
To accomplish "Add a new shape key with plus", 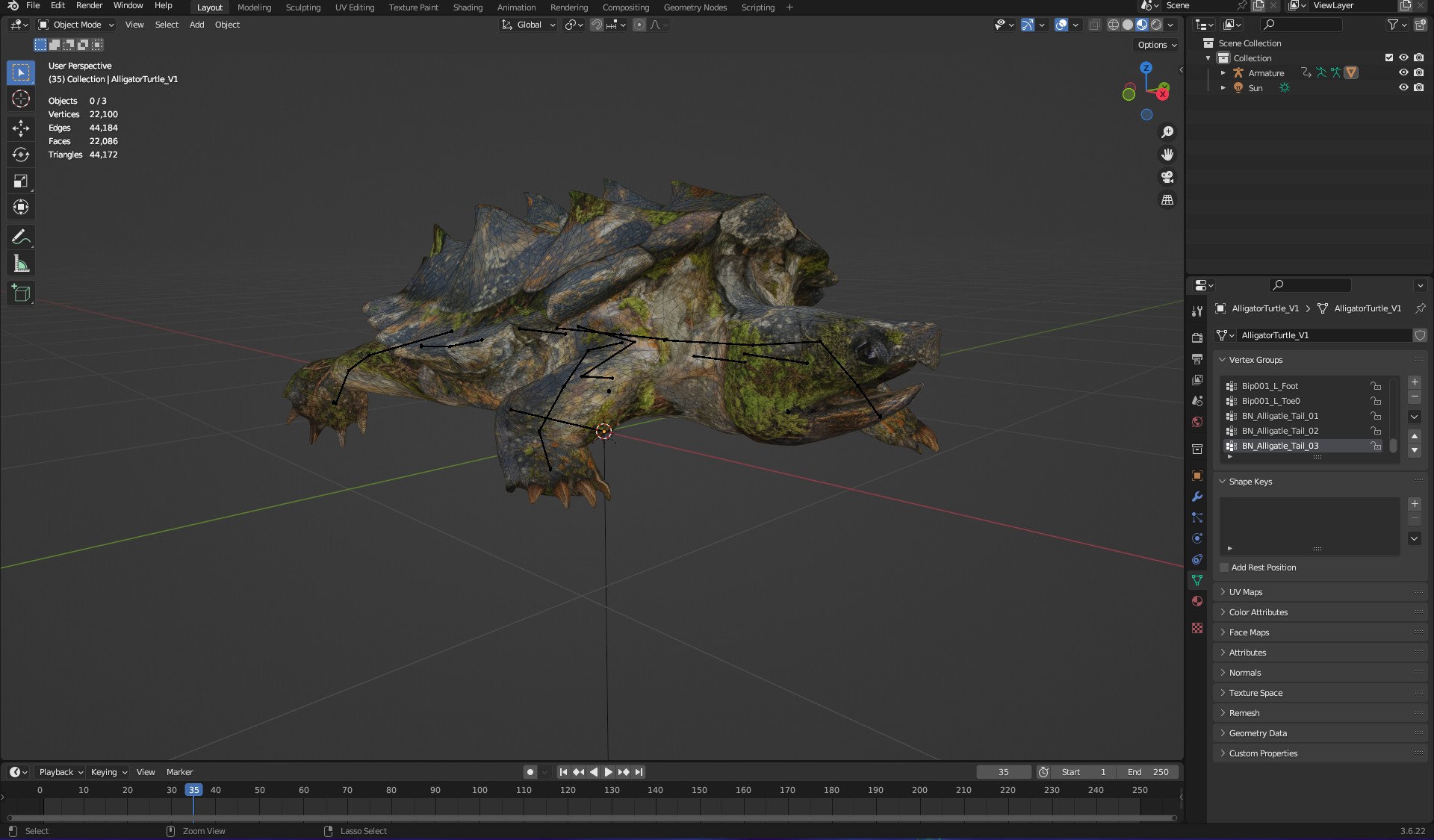I will [1415, 504].
